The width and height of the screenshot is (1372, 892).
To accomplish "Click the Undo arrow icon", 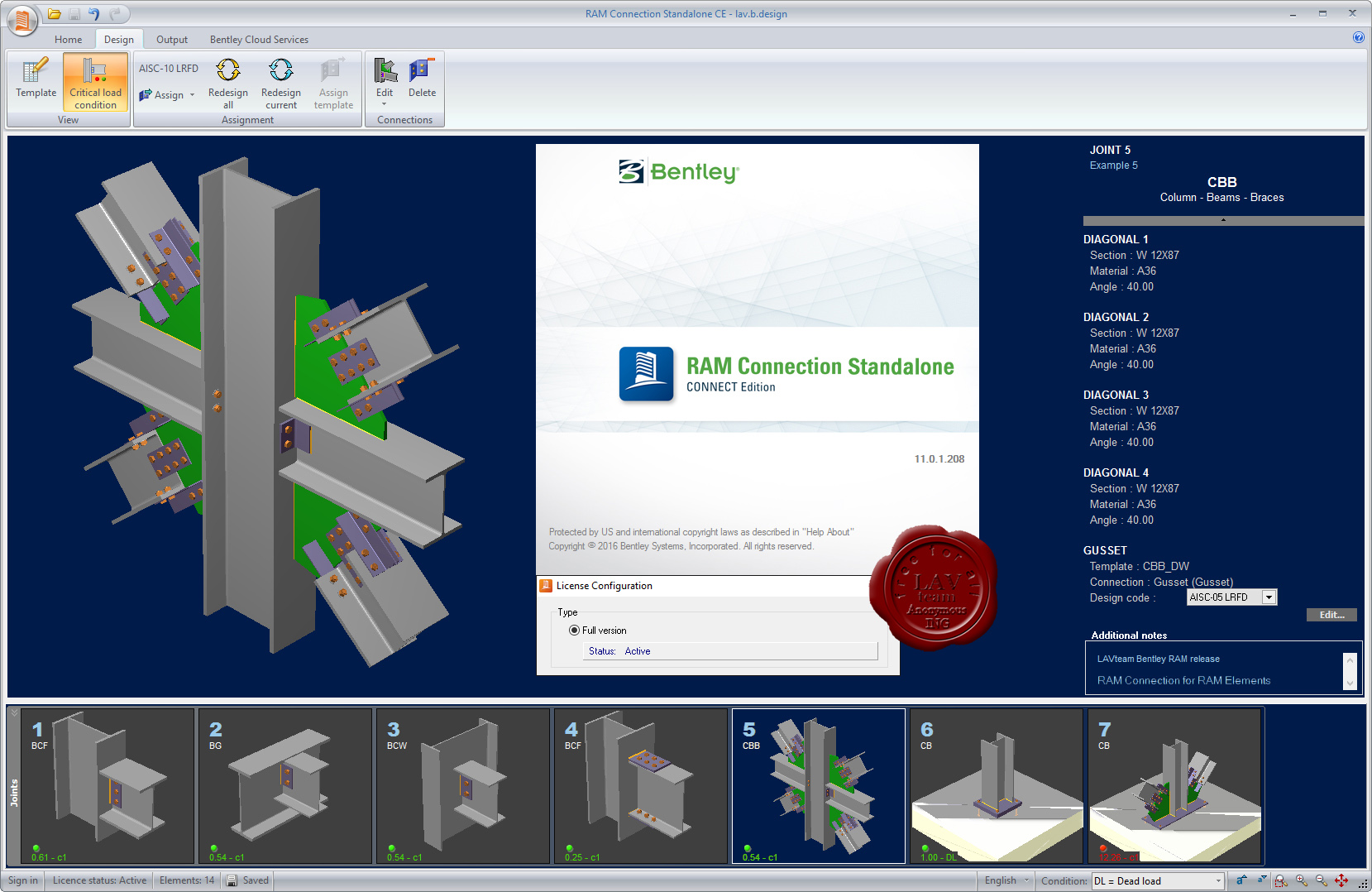I will (94, 14).
